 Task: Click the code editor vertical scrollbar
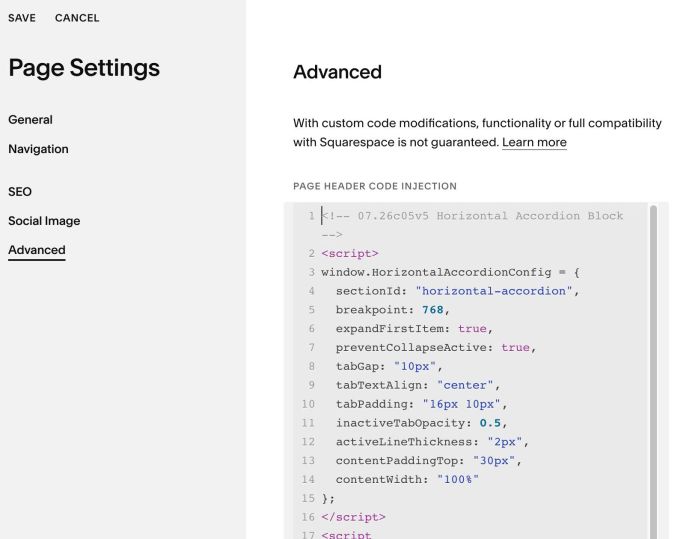[653, 371]
